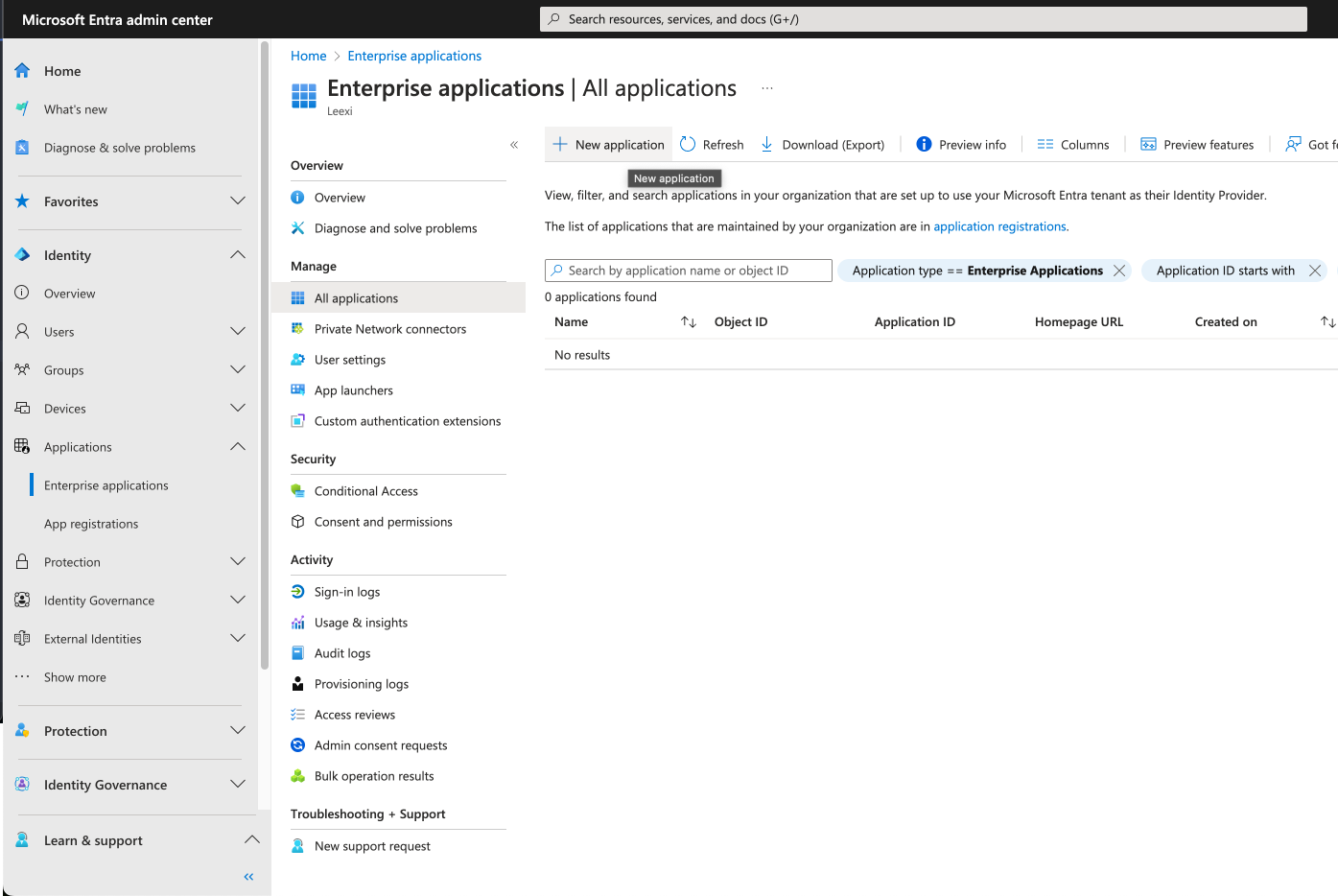Image resolution: width=1338 pixels, height=896 pixels.
Task: Click the Home breadcrumb link
Action: 309,56
